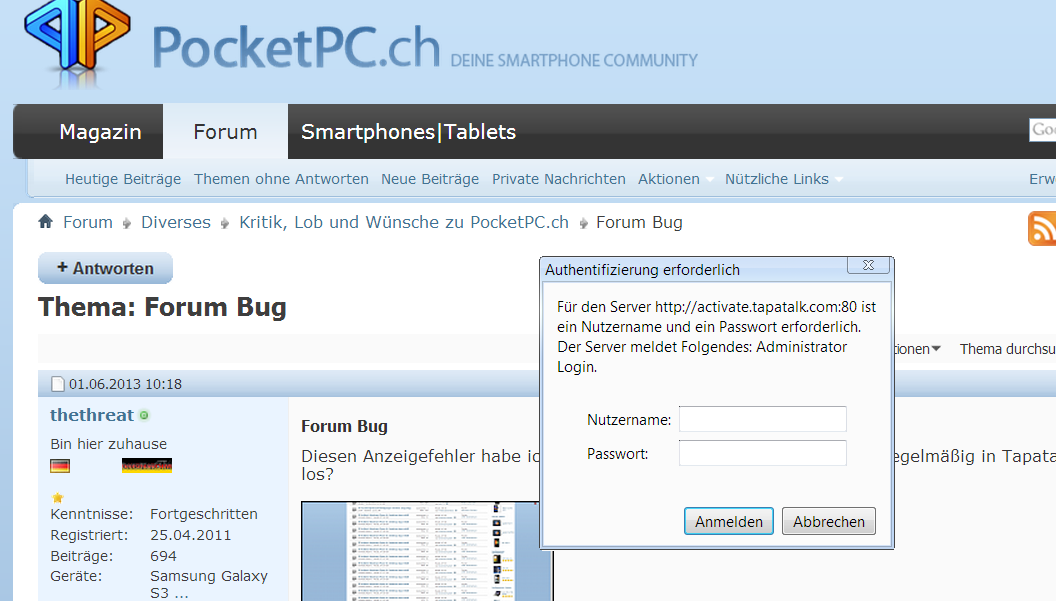
Task: Switch to the Forum tab
Action: point(225,131)
